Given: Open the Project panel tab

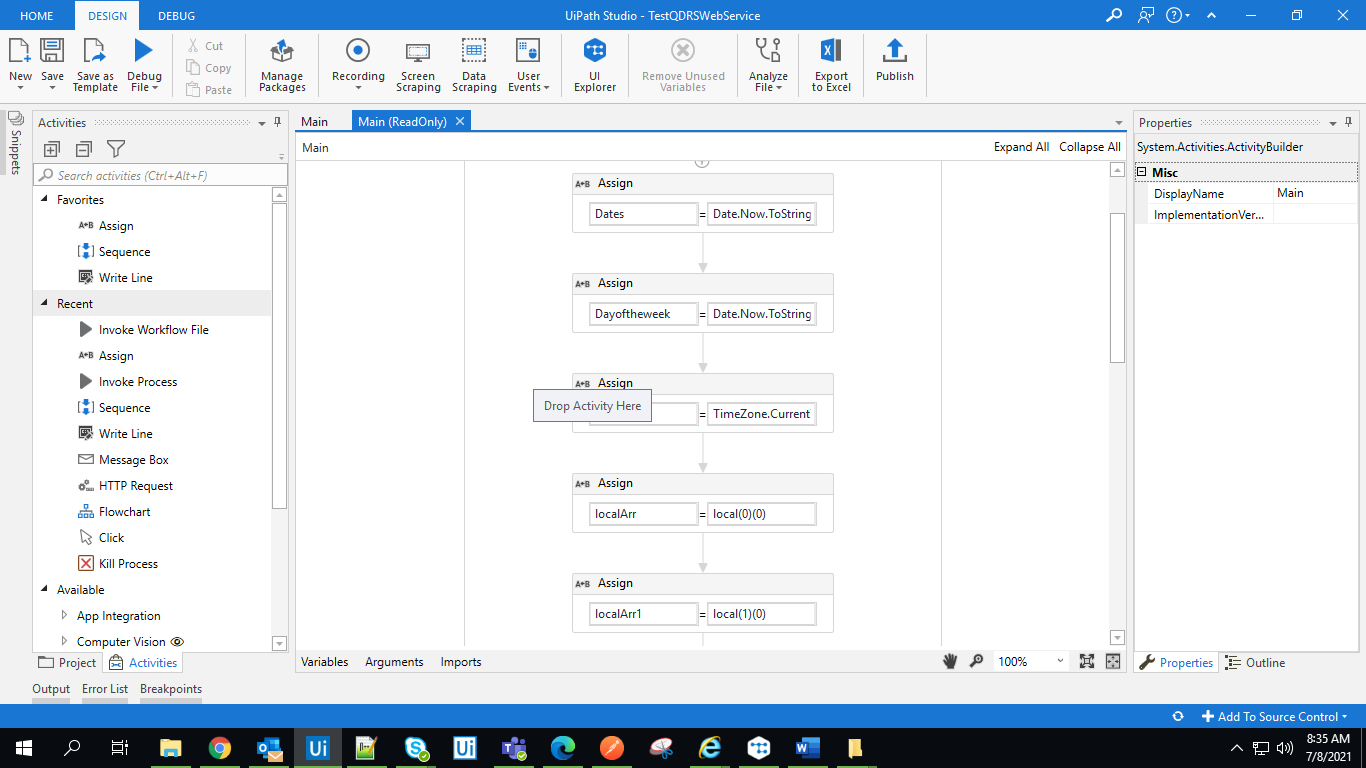Looking at the screenshot, I should (67, 662).
